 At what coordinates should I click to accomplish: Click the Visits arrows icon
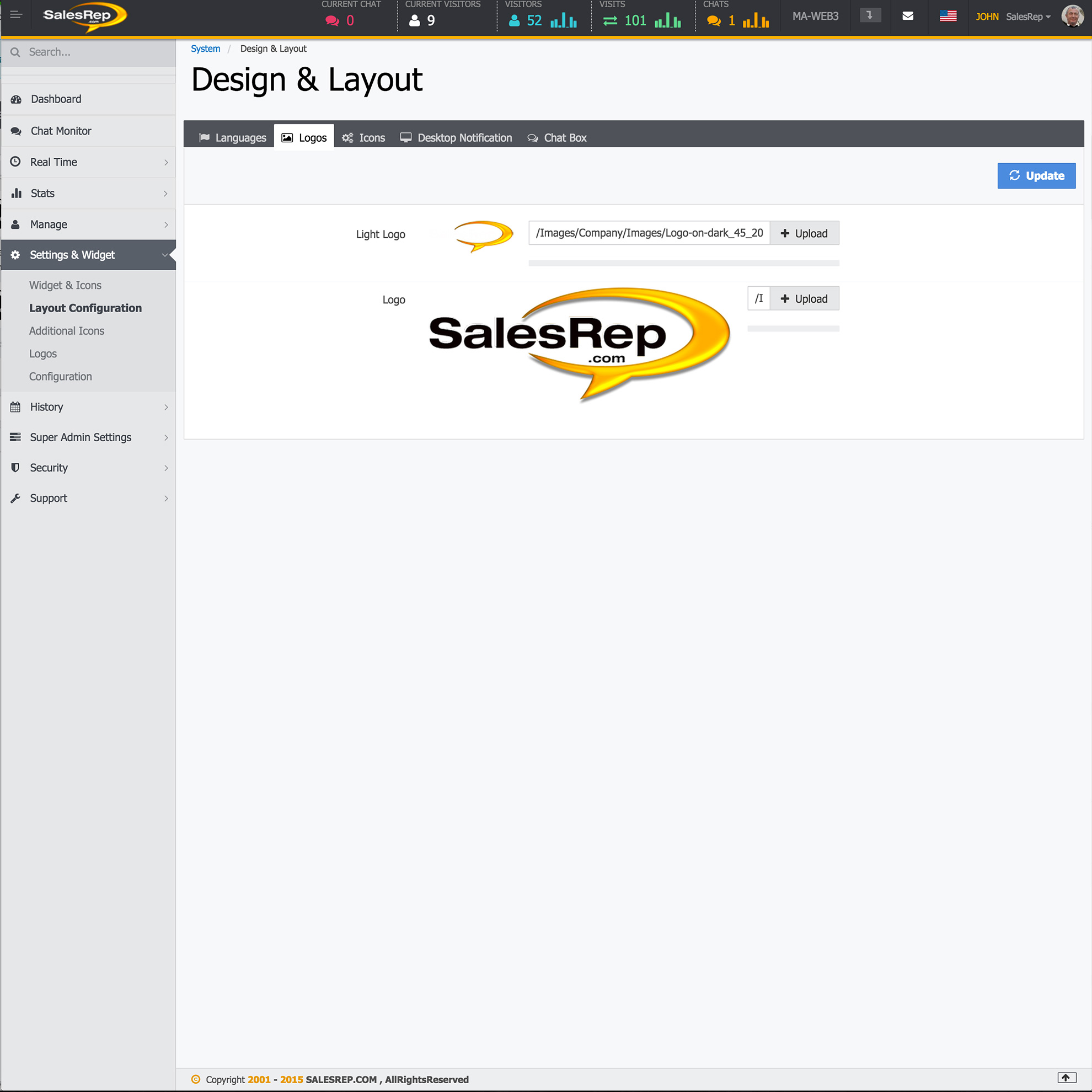click(x=610, y=21)
